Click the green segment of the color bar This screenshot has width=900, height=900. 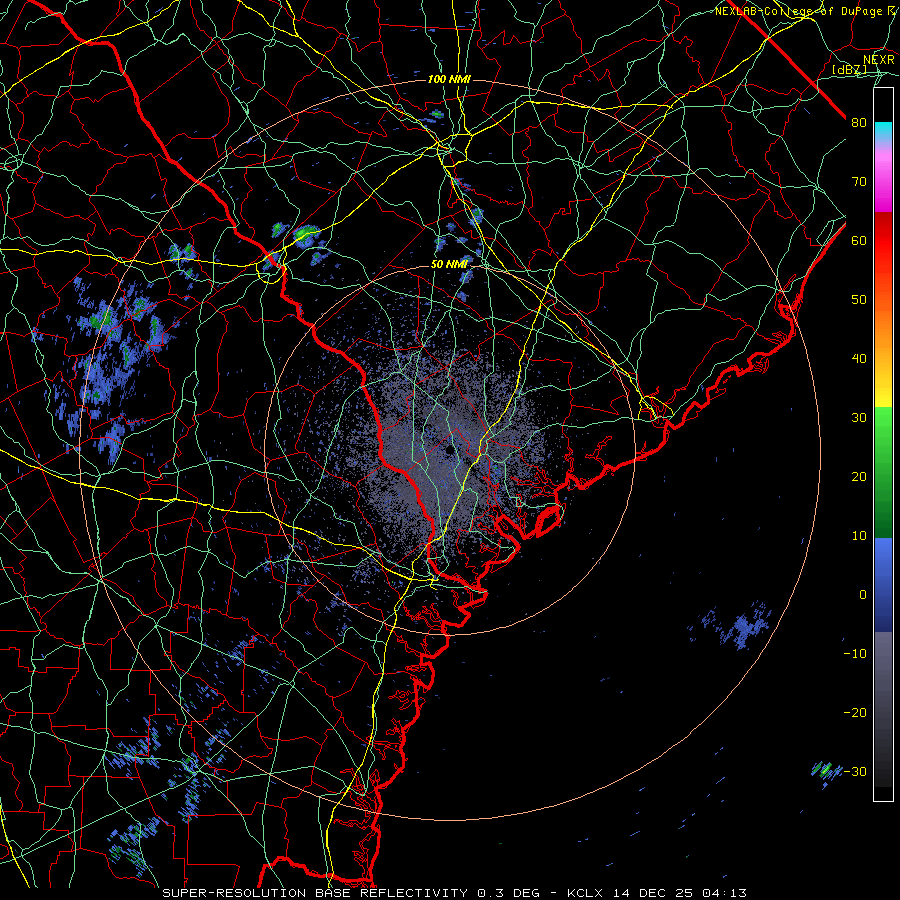click(x=883, y=472)
